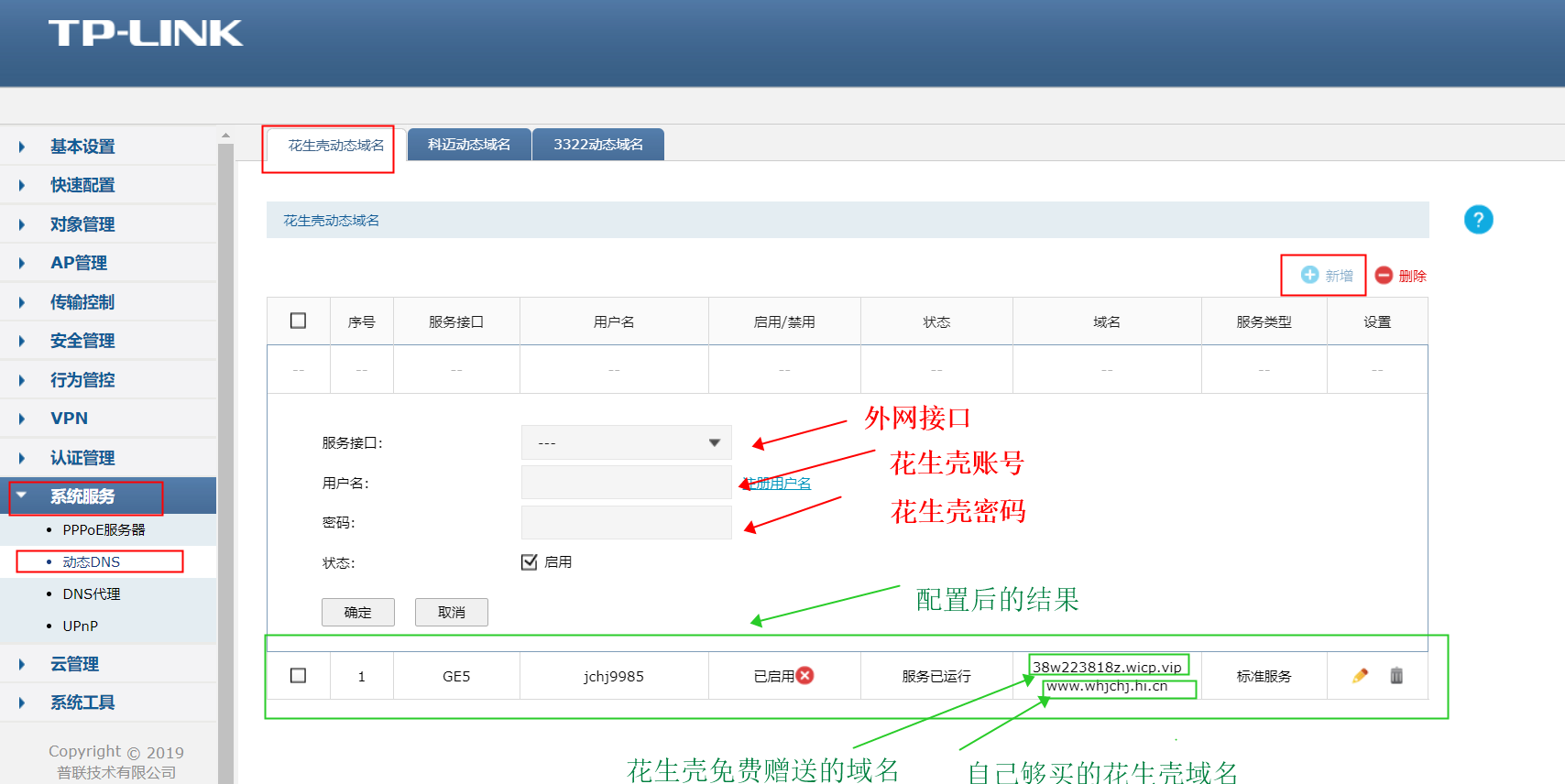This screenshot has height=784, width=1565.
Task: Click the sidebar scrollbar up arrow
Action: click(x=225, y=136)
